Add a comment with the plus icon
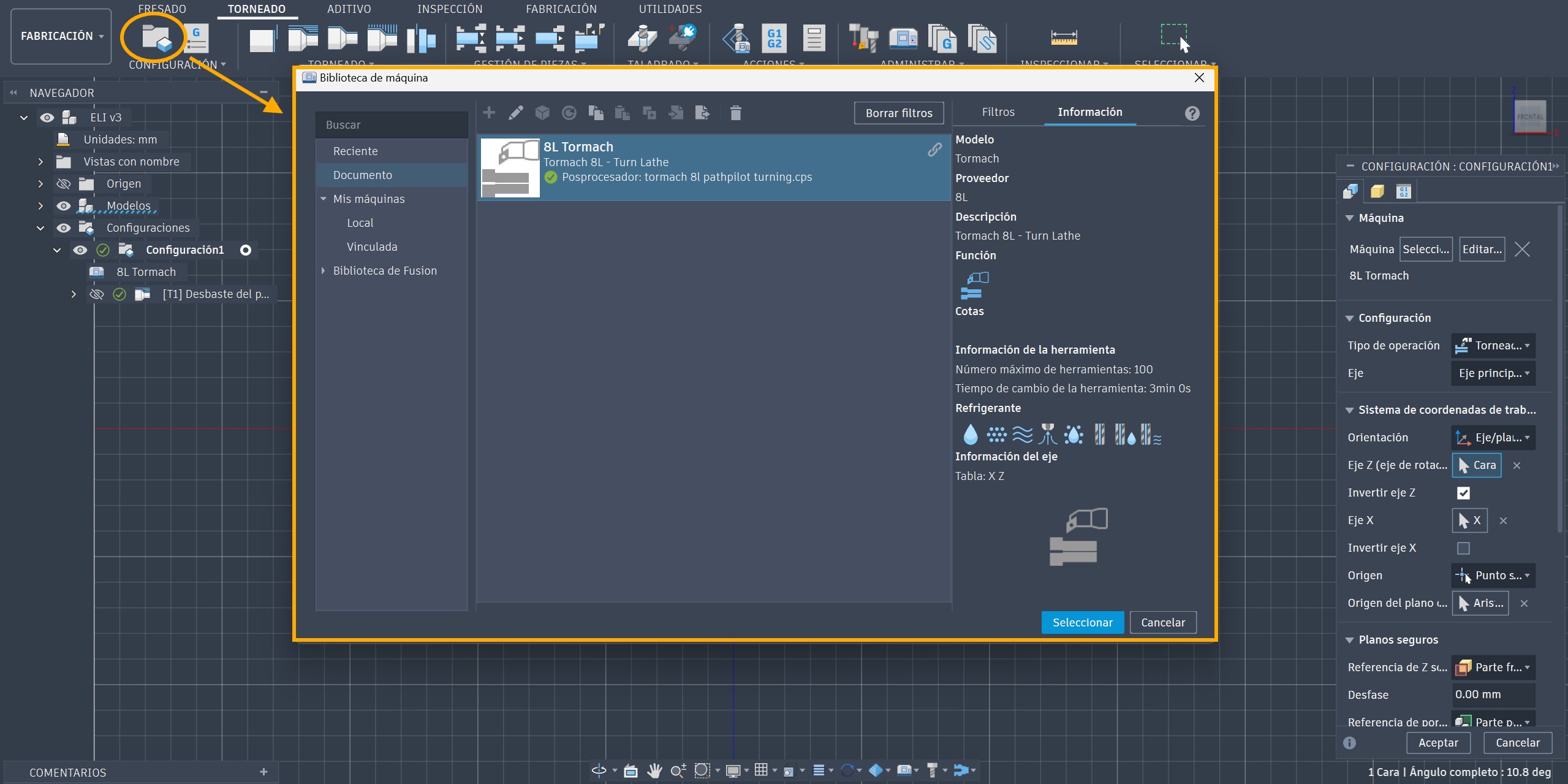This screenshot has height=784, width=1568. 263,772
